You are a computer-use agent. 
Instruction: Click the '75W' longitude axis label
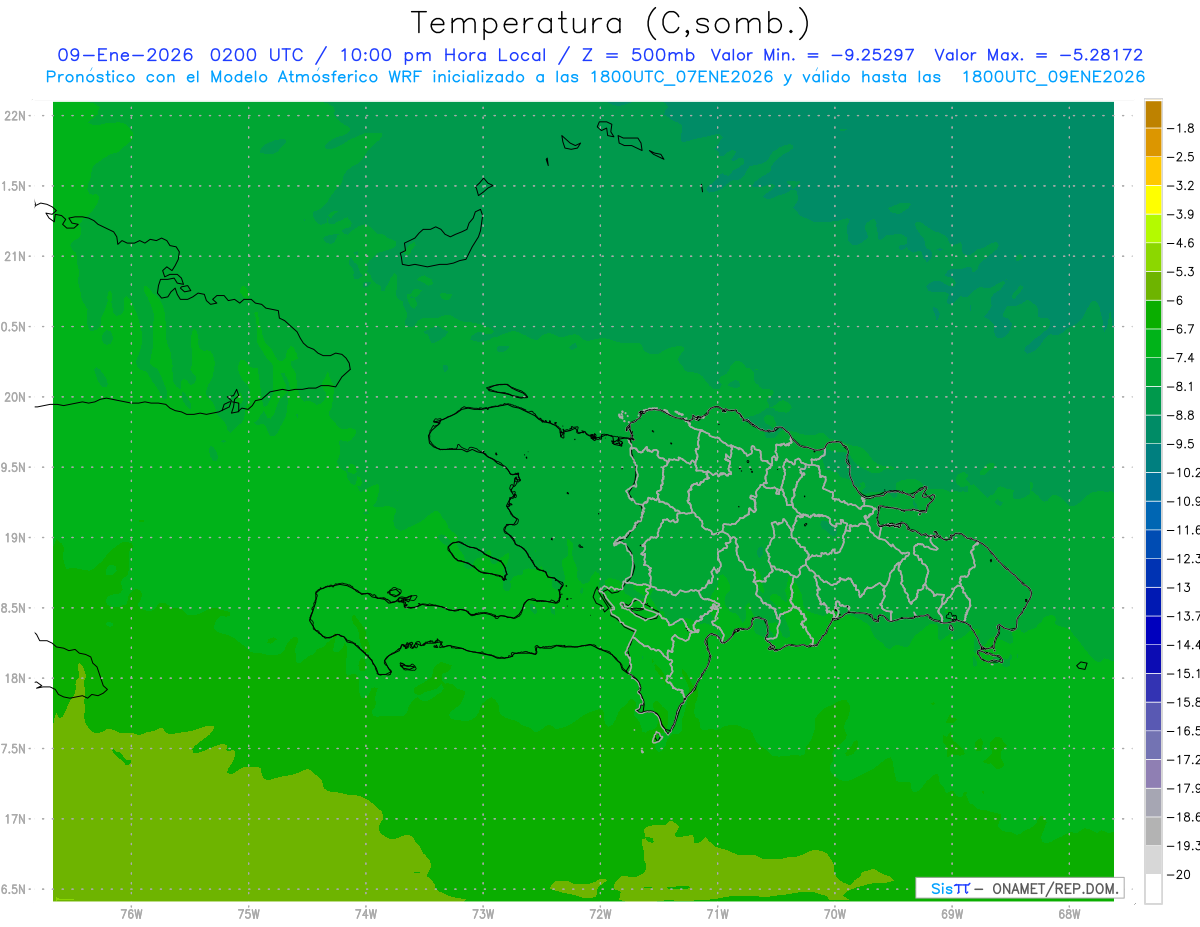tap(249, 914)
